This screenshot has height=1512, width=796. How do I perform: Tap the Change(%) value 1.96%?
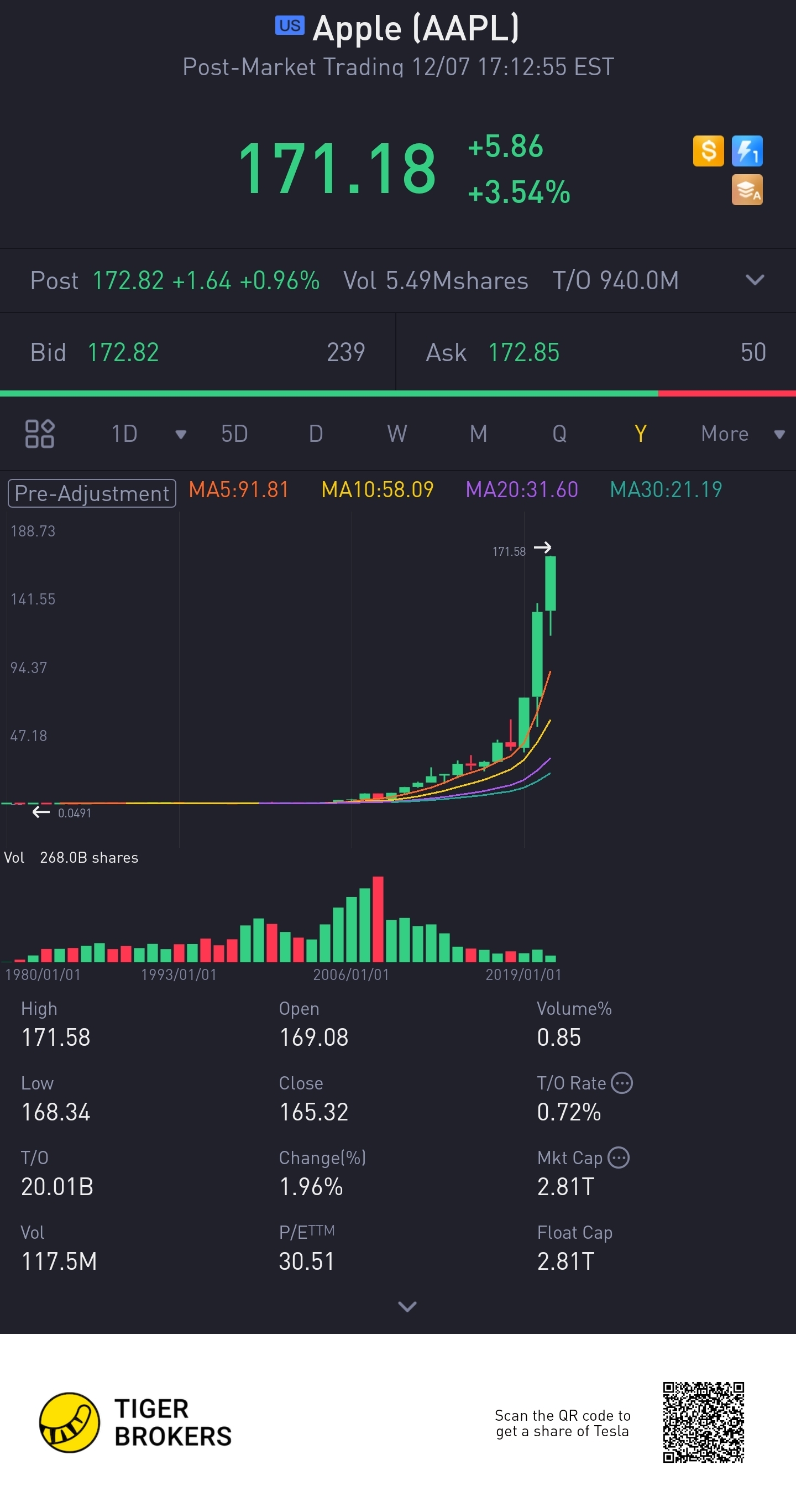[311, 1186]
